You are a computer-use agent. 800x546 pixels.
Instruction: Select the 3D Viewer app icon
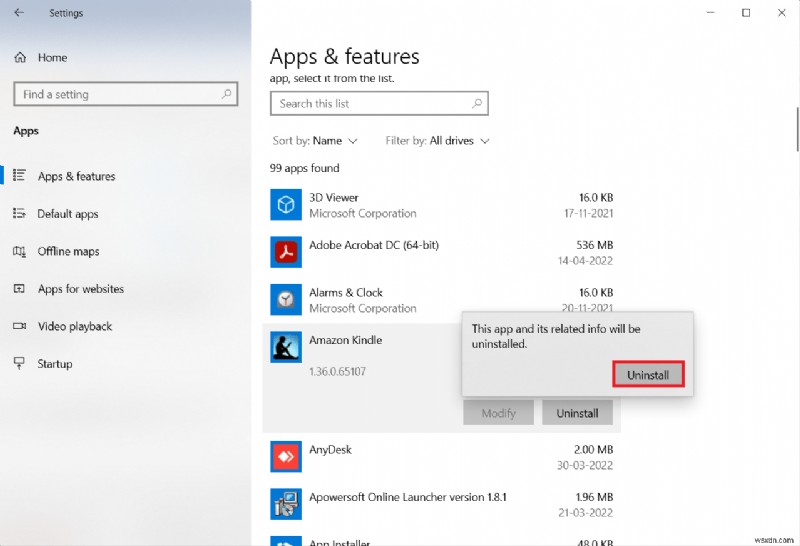tap(286, 205)
